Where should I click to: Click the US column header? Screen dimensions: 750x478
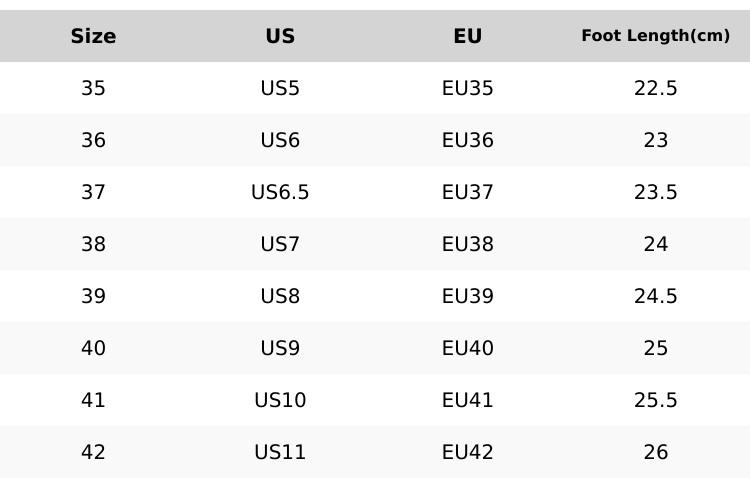(x=280, y=37)
